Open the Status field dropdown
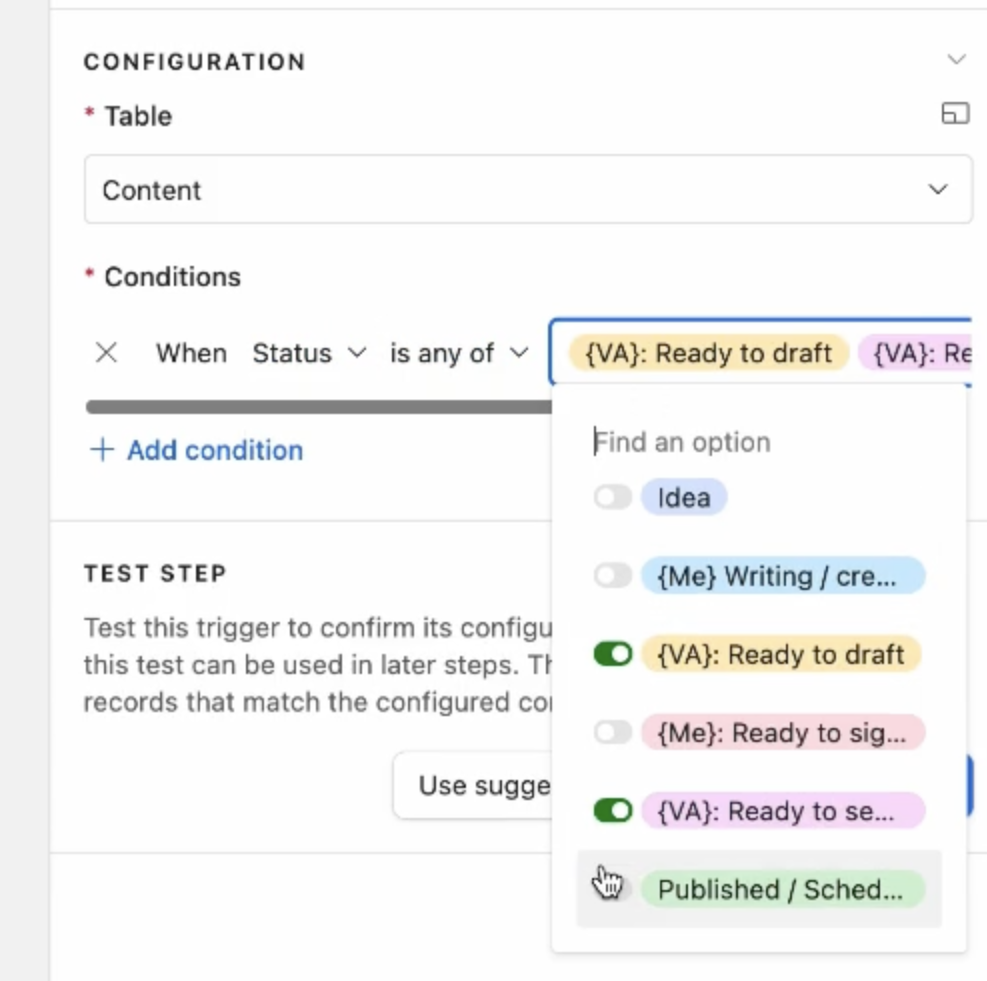The width and height of the screenshot is (987, 981). click(x=309, y=353)
